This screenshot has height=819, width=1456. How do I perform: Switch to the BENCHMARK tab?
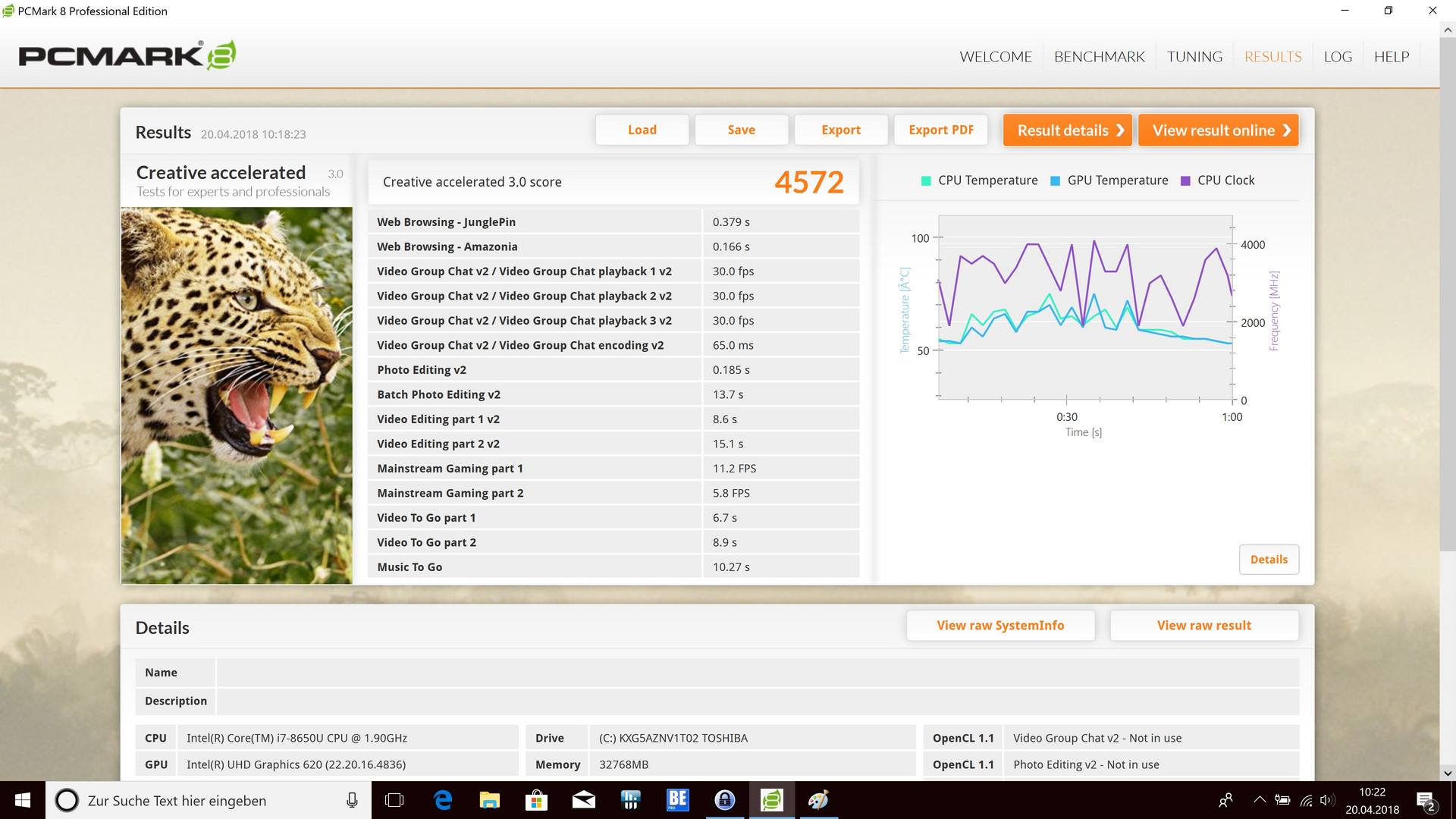tap(1100, 57)
